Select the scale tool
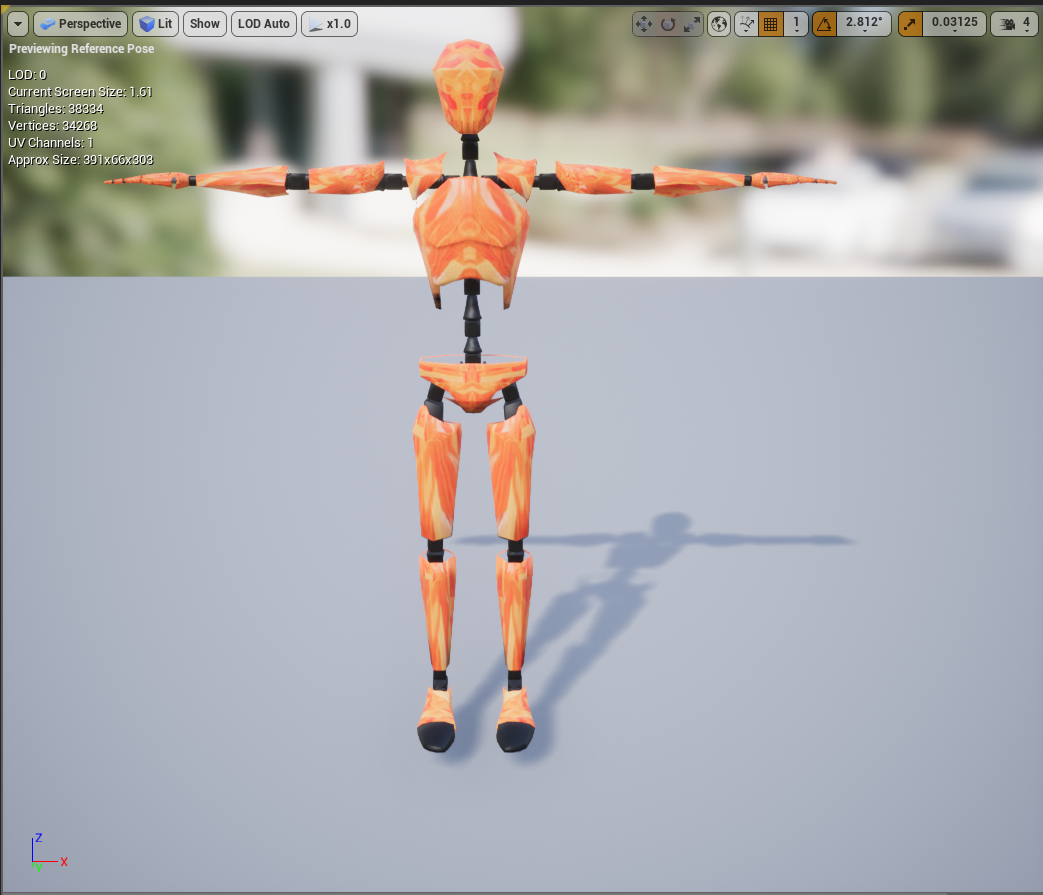The image size is (1043, 895). click(692, 25)
